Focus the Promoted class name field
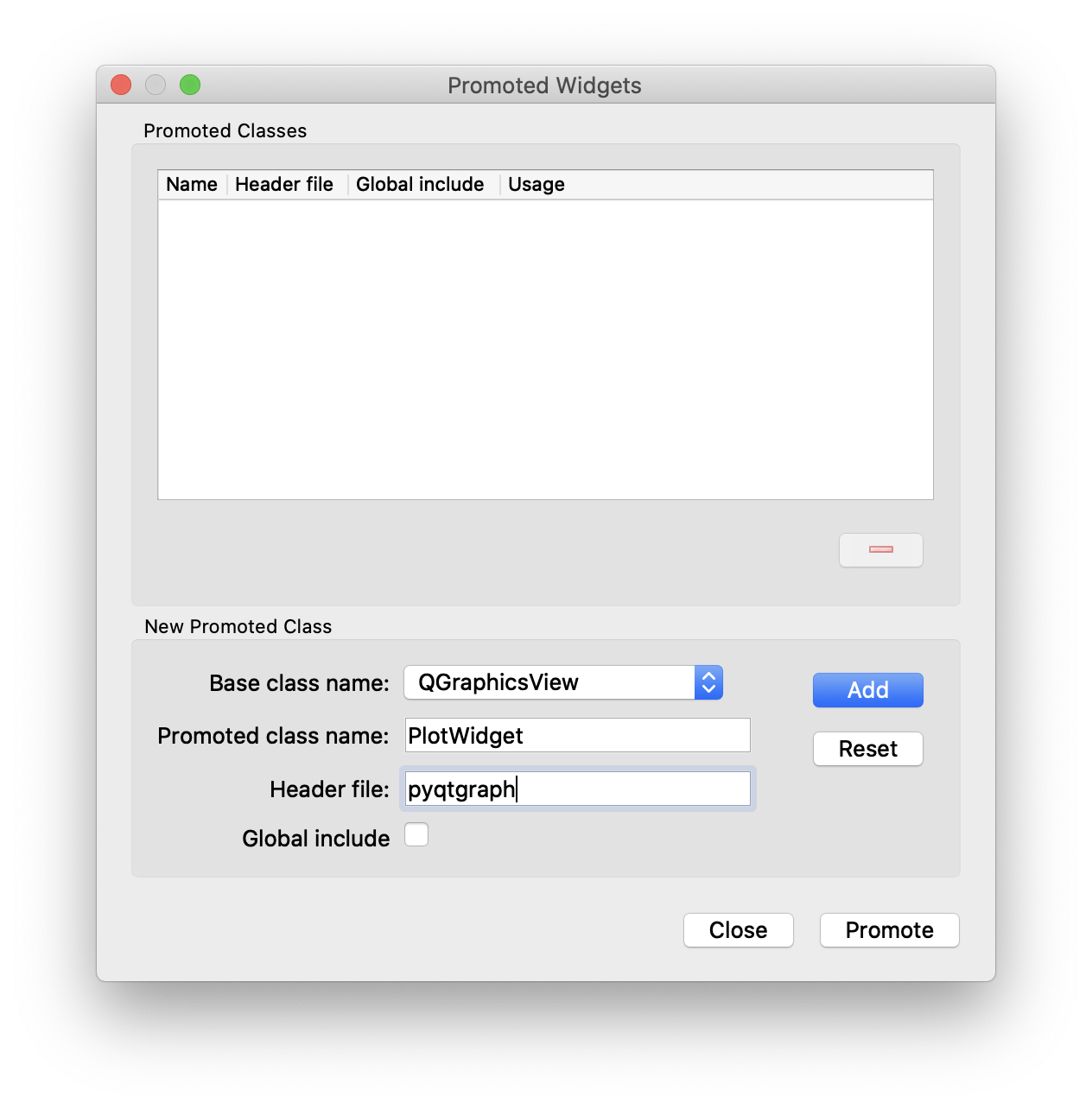The width and height of the screenshot is (1092, 1109). [577, 736]
